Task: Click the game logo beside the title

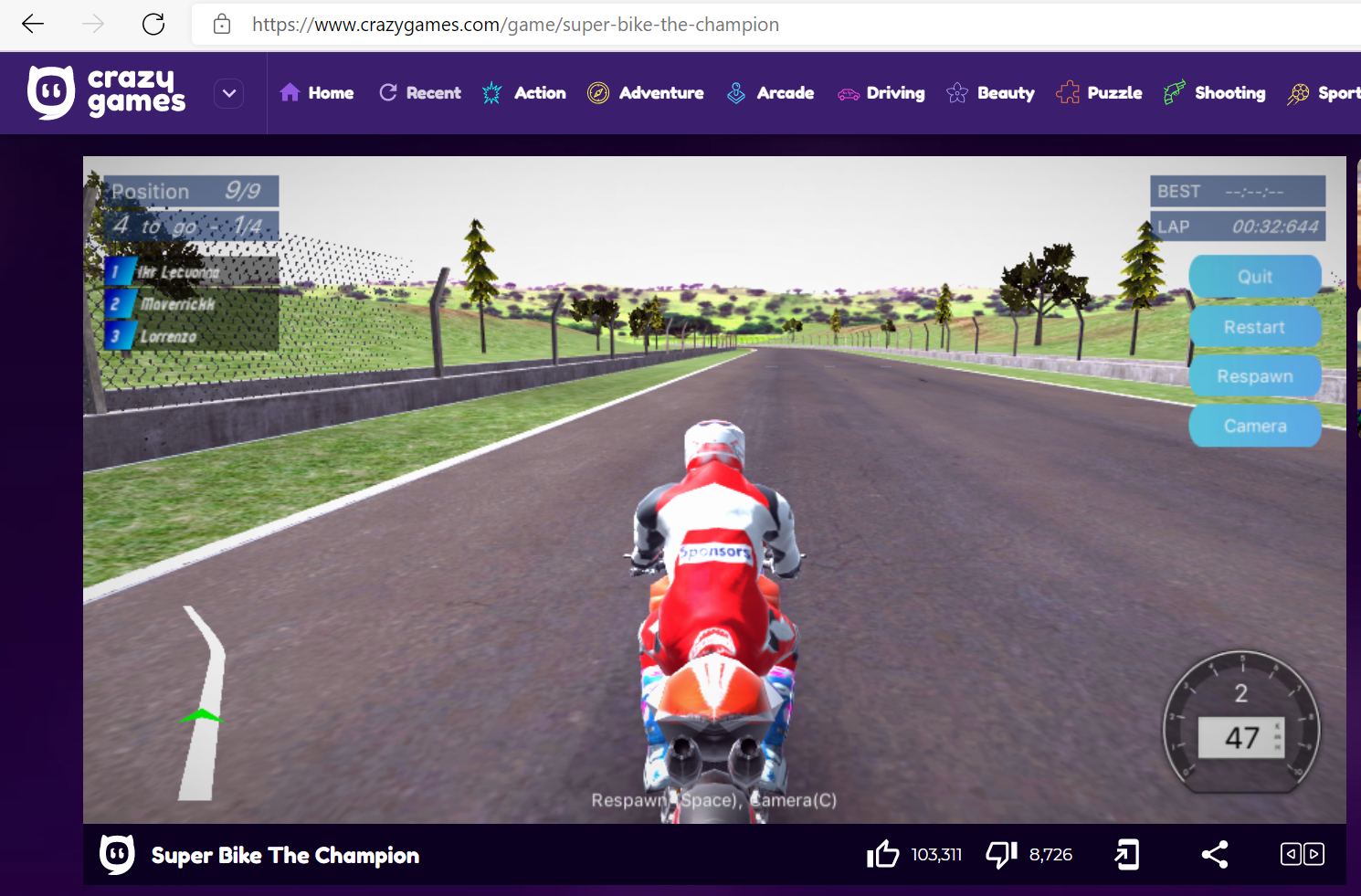Action: tap(117, 855)
